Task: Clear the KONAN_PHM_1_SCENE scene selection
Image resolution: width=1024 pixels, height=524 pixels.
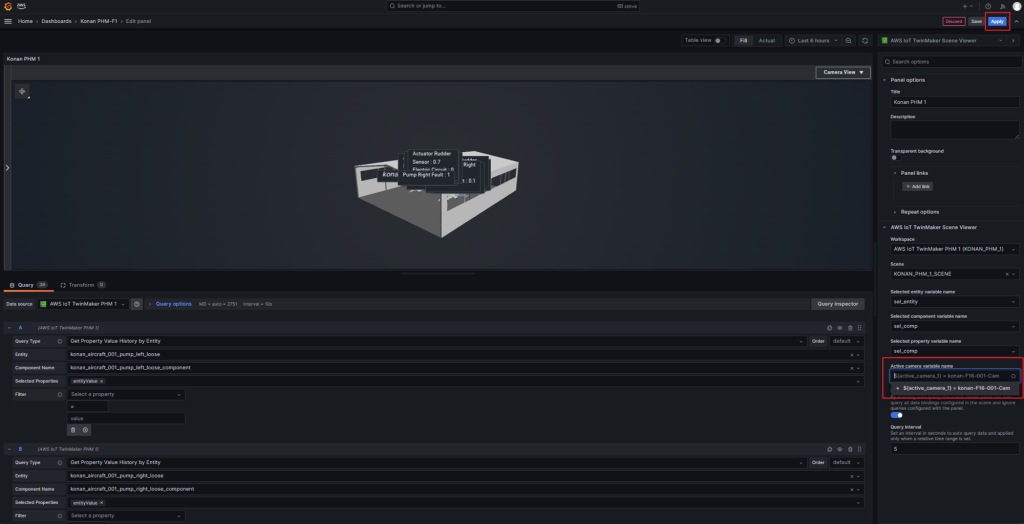Action: pos(1006,274)
